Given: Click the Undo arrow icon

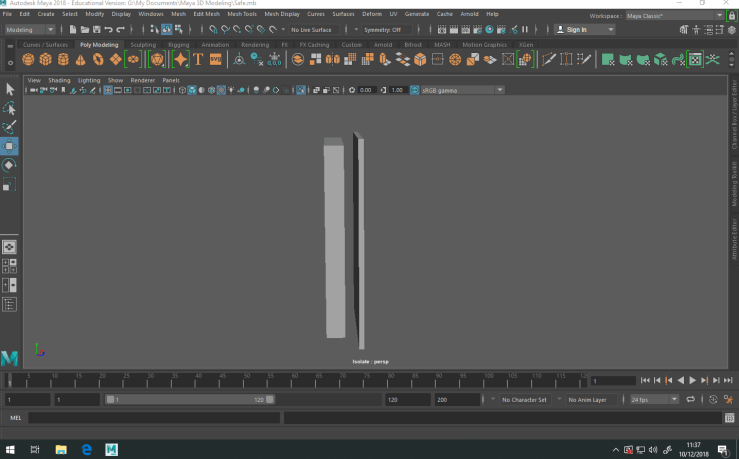Looking at the screenshot, I should 108,30.
